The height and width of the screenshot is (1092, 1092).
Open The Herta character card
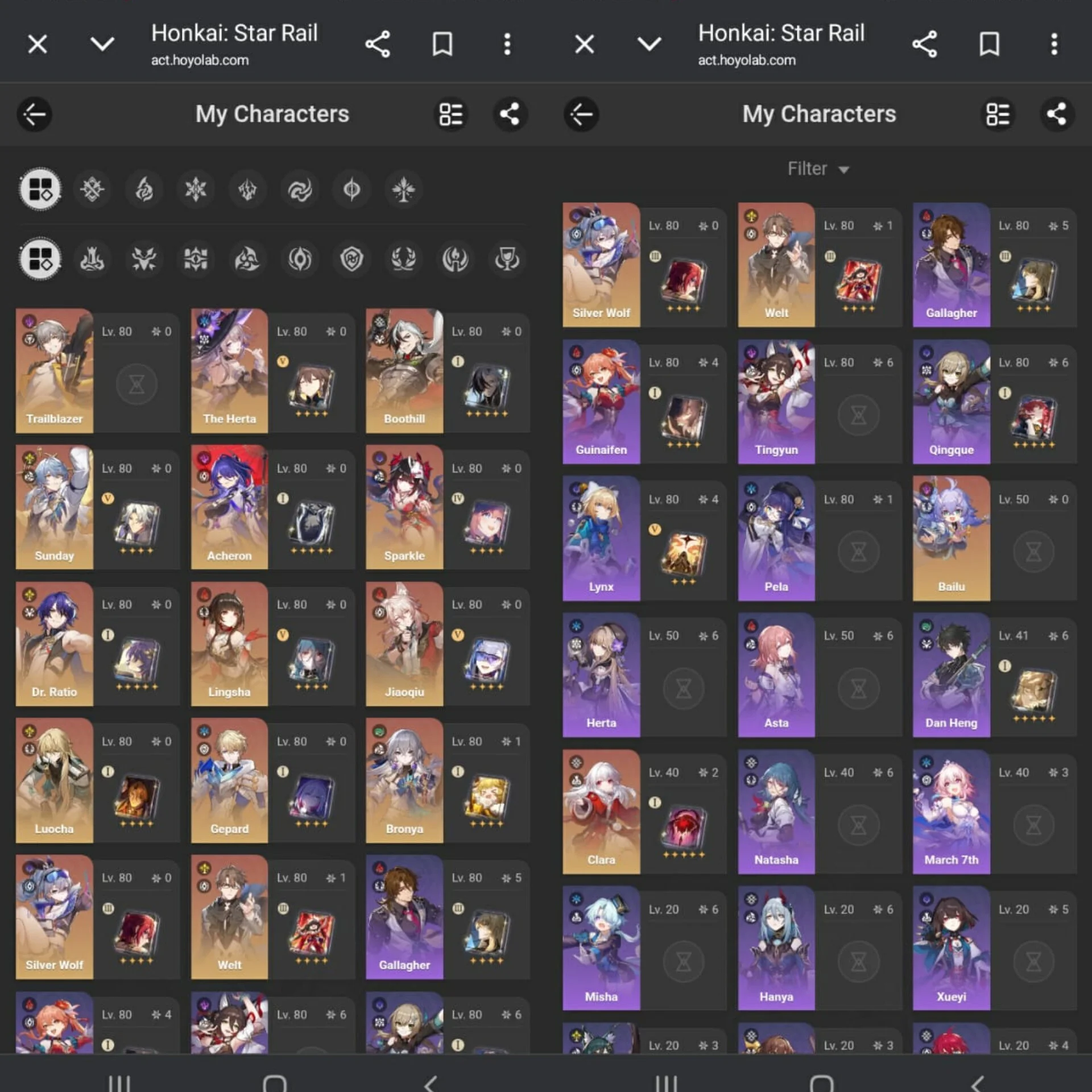point(273,371)
